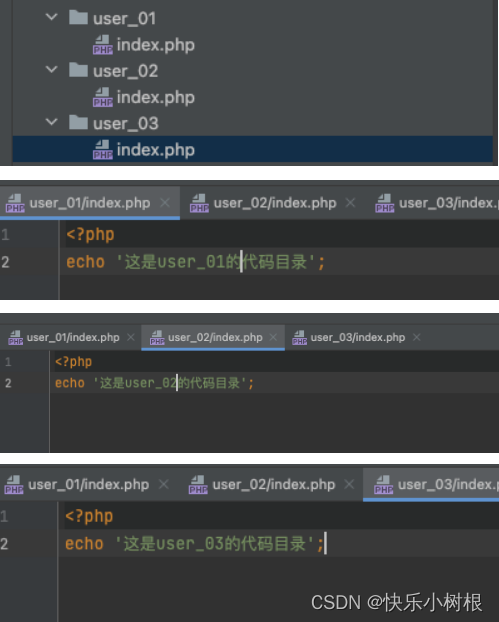Close user_01/index.php tab in user_03 code editor
The width and height of the screenshot is (499, 622).
point(164,484)
